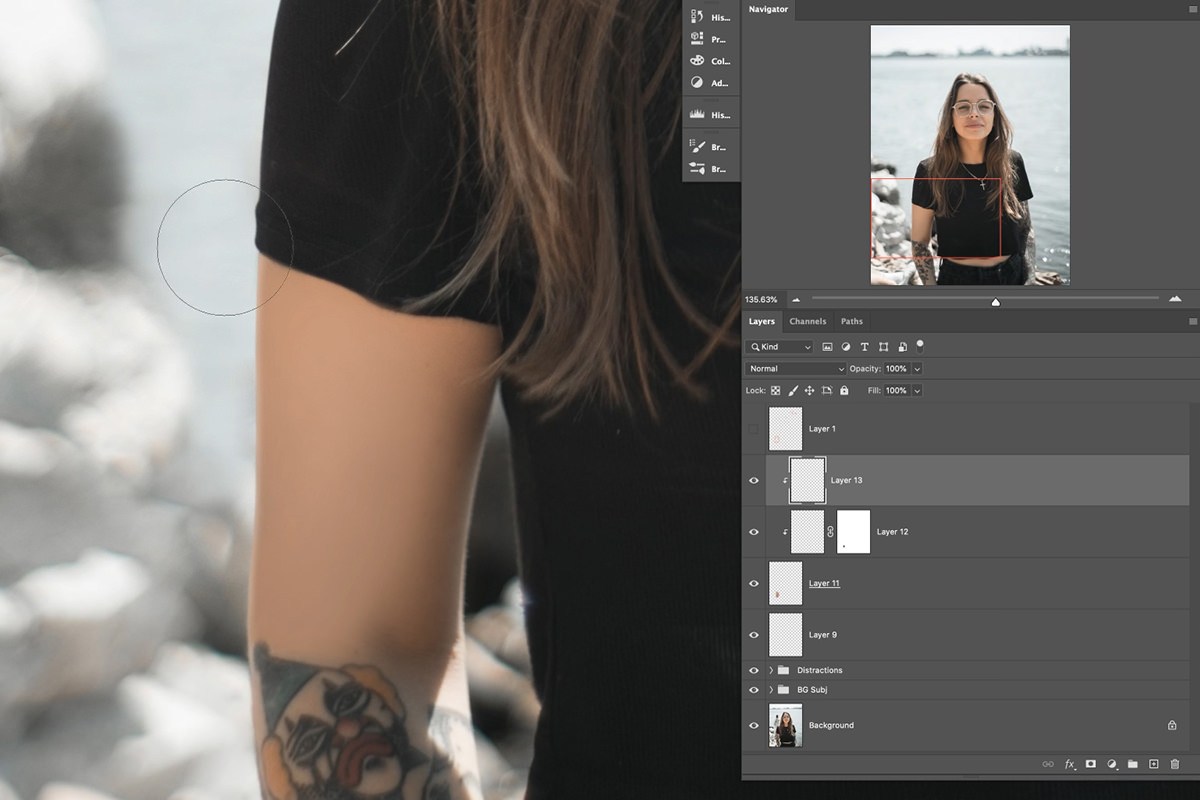
Task: Select the Layers tab
Action: [762, 322]
